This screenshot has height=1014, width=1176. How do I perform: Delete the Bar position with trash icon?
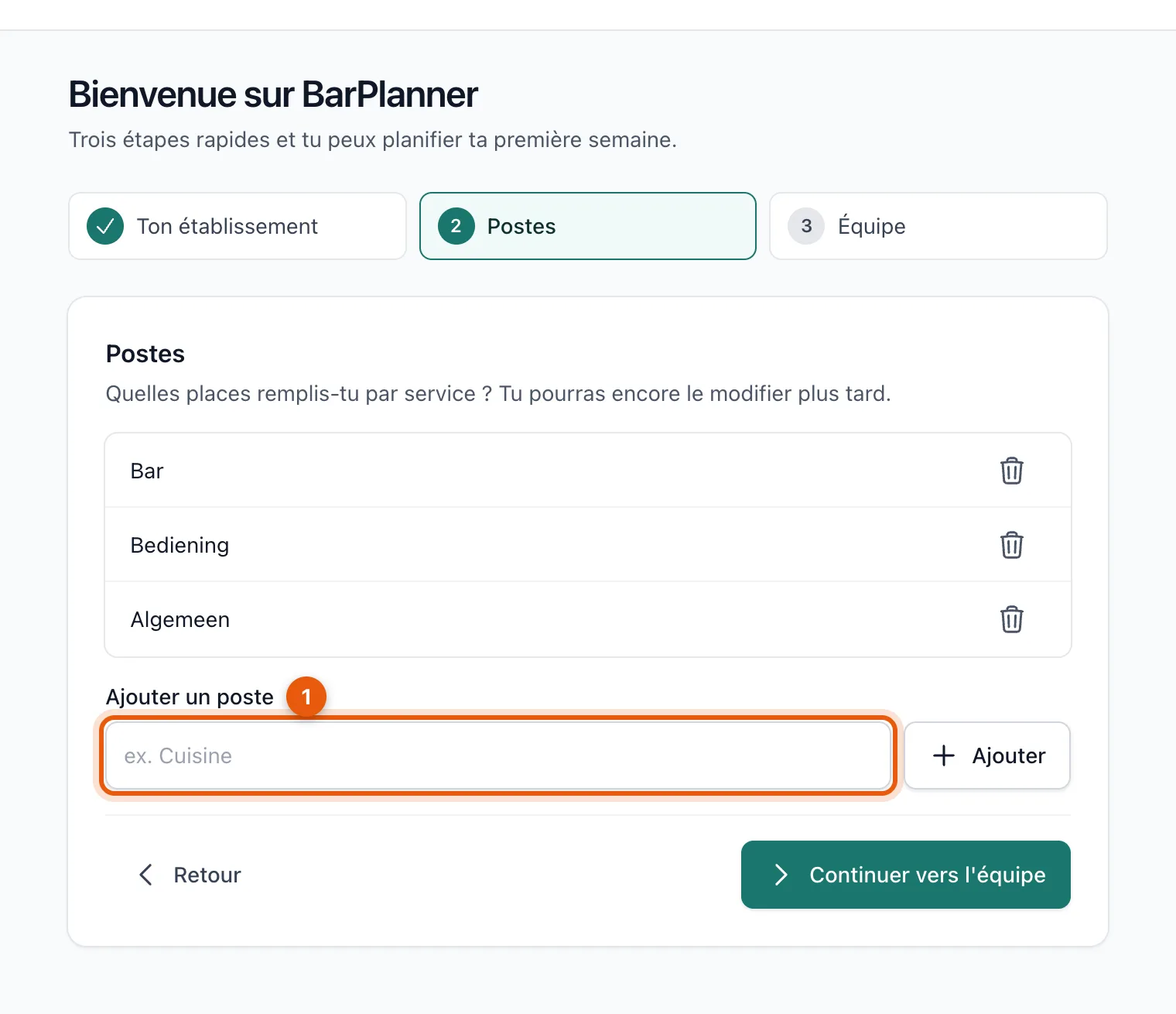[x=1011, y=471]
